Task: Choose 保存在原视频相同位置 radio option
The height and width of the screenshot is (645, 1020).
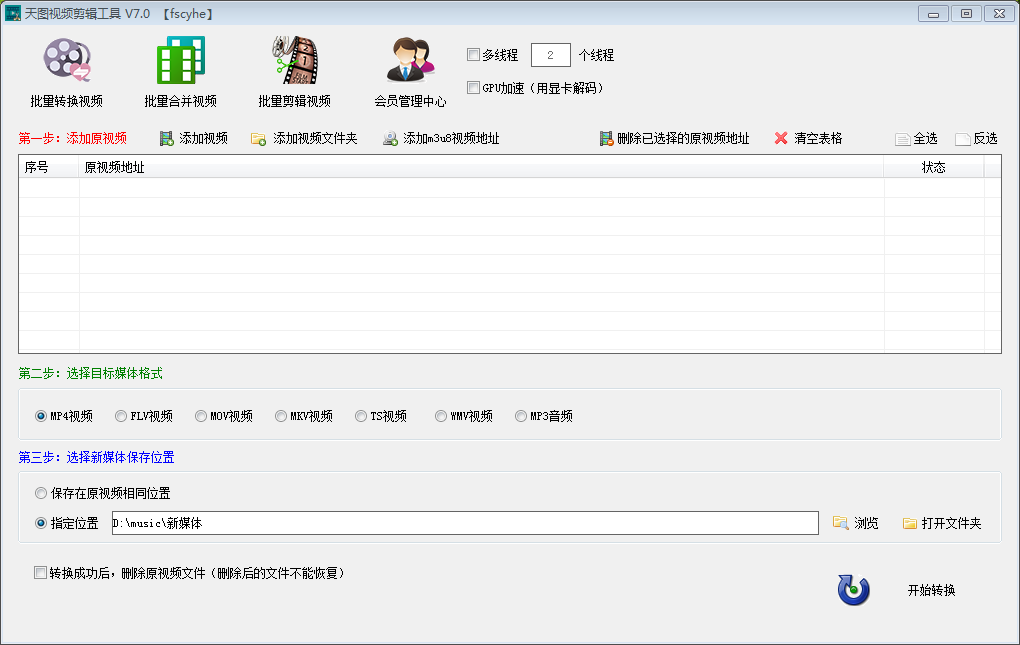Action: (x=41, y=494)
